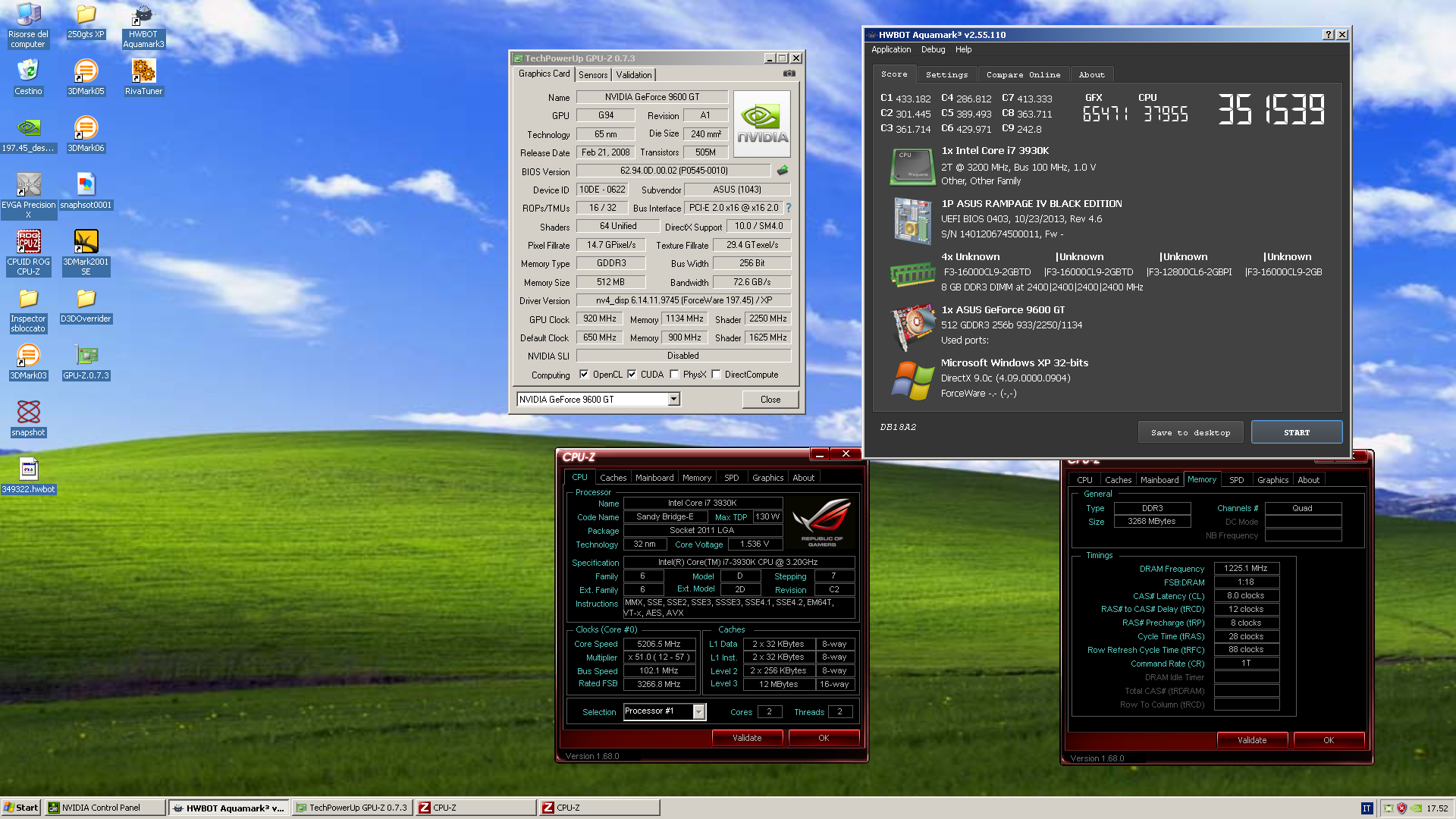
Task: Launch the 3DMark06 desktop shortcut
Action: click(86, 134)
